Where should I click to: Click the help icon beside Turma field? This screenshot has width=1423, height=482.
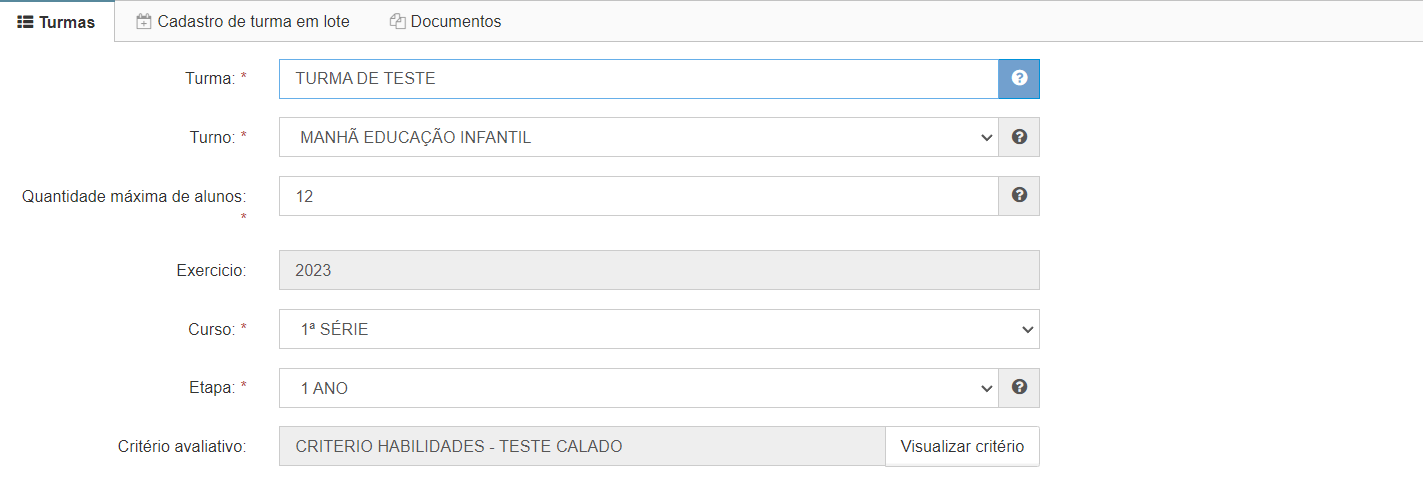(x=1019, y=78)
